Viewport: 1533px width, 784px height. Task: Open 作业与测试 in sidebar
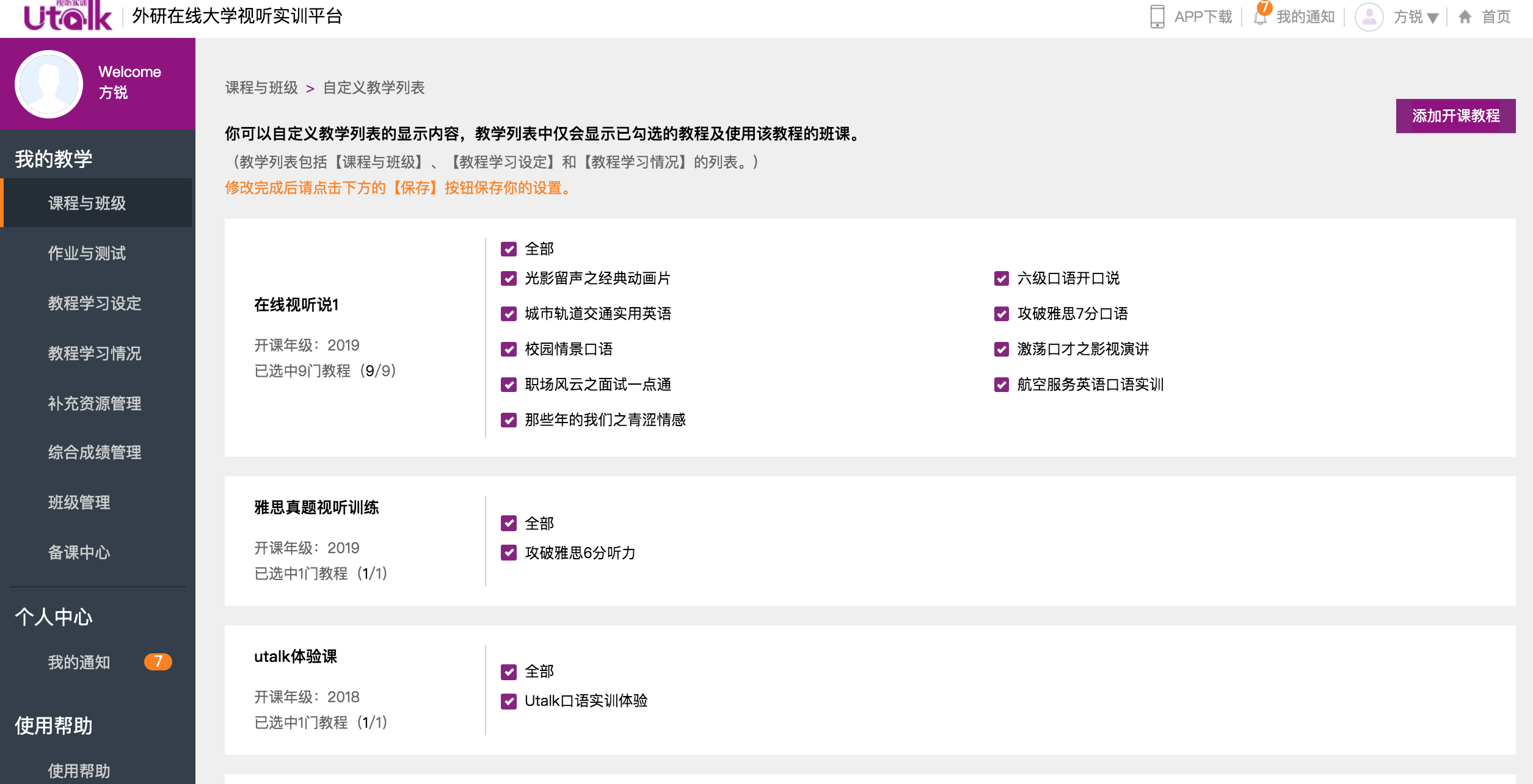coord(87,253)
